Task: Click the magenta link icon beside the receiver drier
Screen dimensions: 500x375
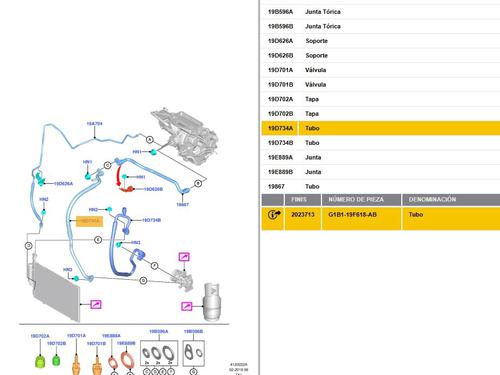Action: coord(186,306)
